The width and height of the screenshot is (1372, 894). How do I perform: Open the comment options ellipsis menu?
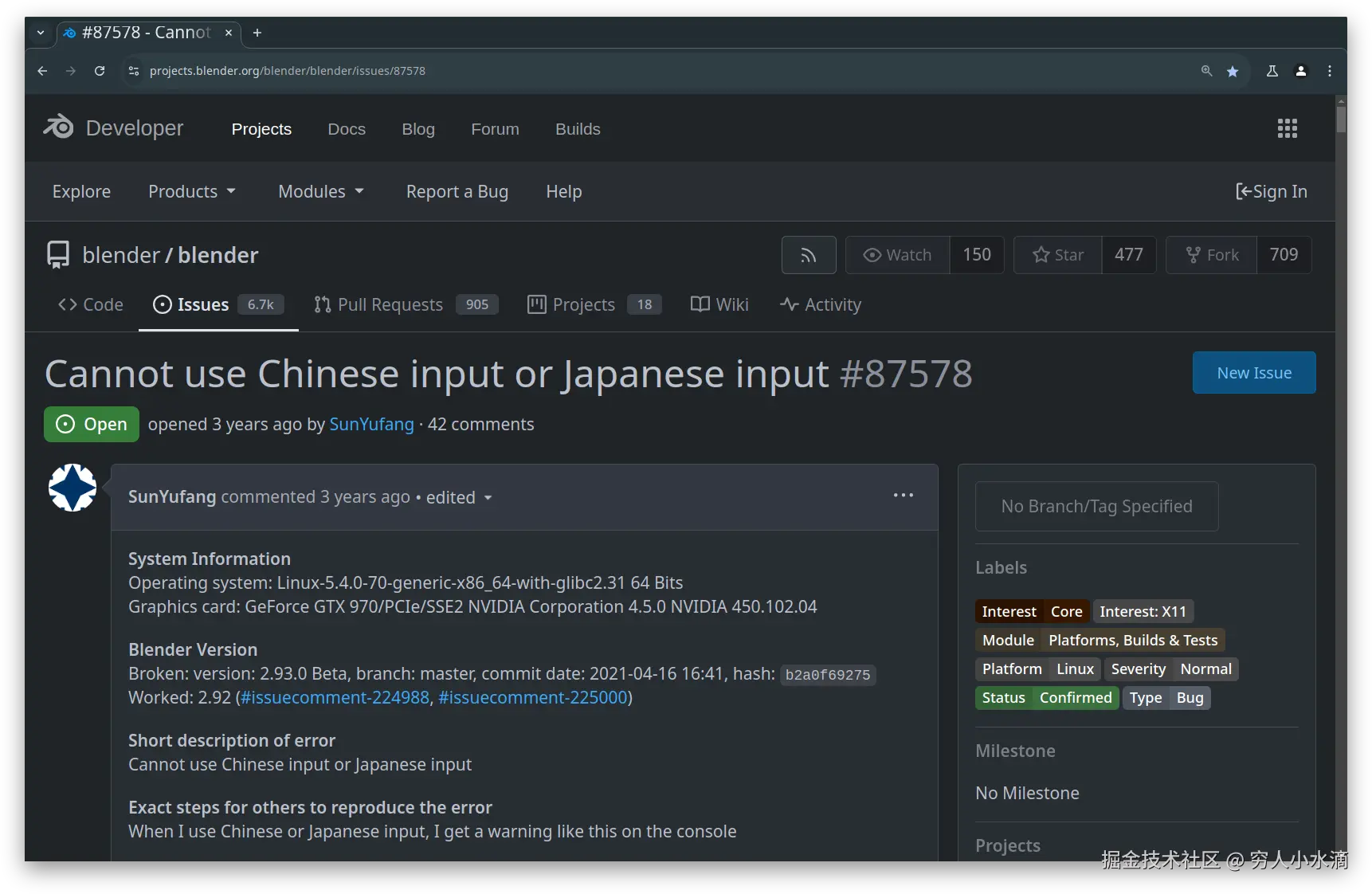coord(903,496)
